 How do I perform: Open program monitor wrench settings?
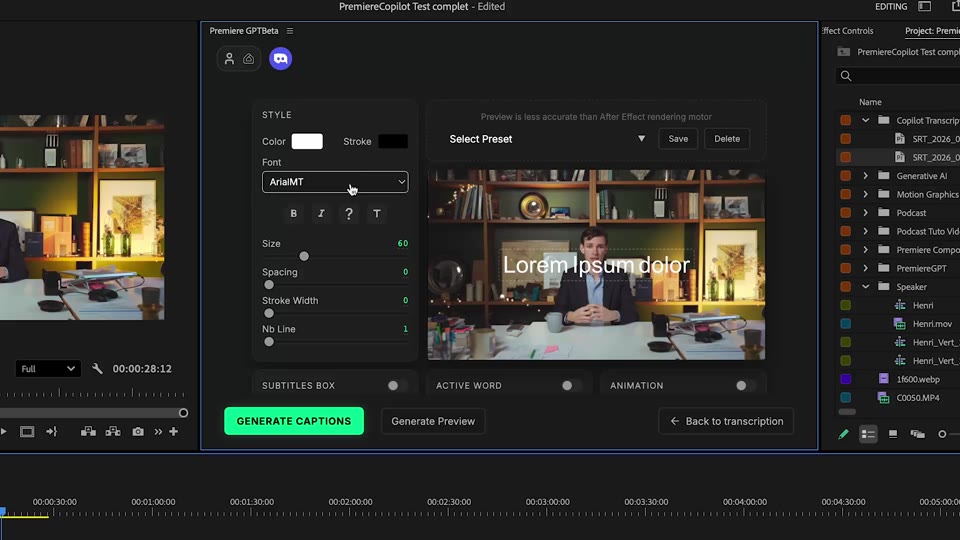(x=97, y=369)
